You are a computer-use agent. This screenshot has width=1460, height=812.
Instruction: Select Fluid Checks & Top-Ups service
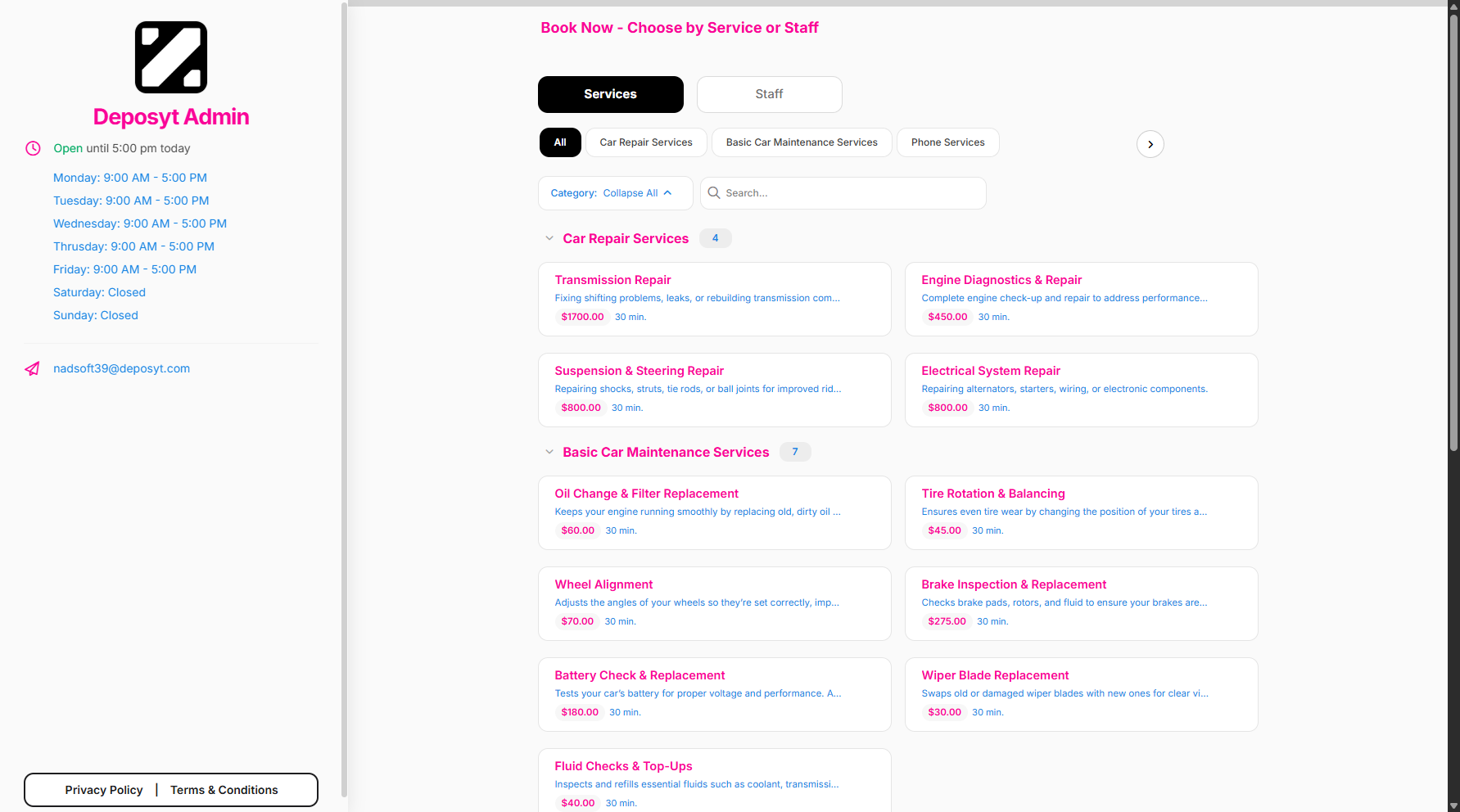(715, 780)
